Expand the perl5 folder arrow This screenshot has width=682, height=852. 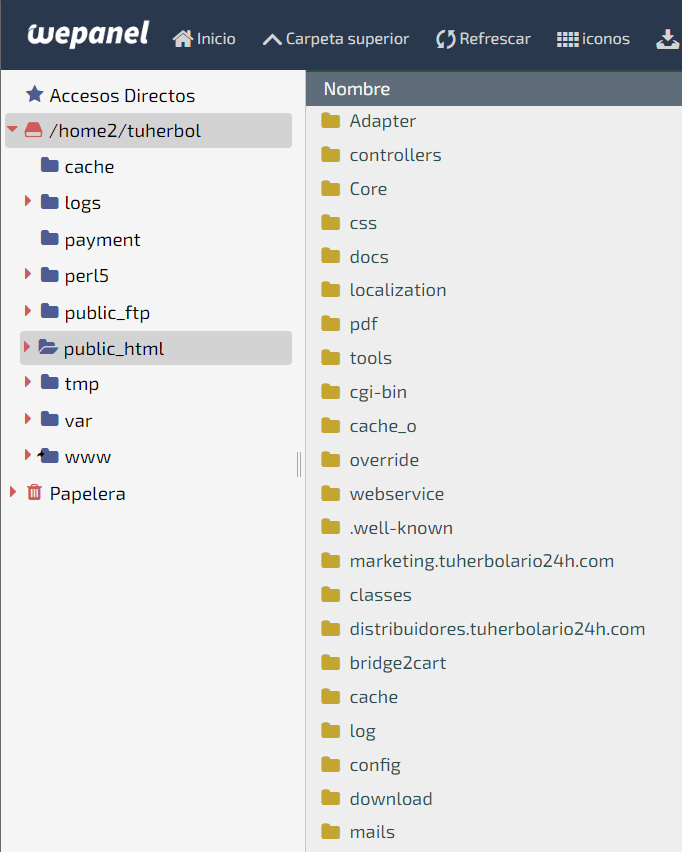pyautogui.click(x=27, y=274)
